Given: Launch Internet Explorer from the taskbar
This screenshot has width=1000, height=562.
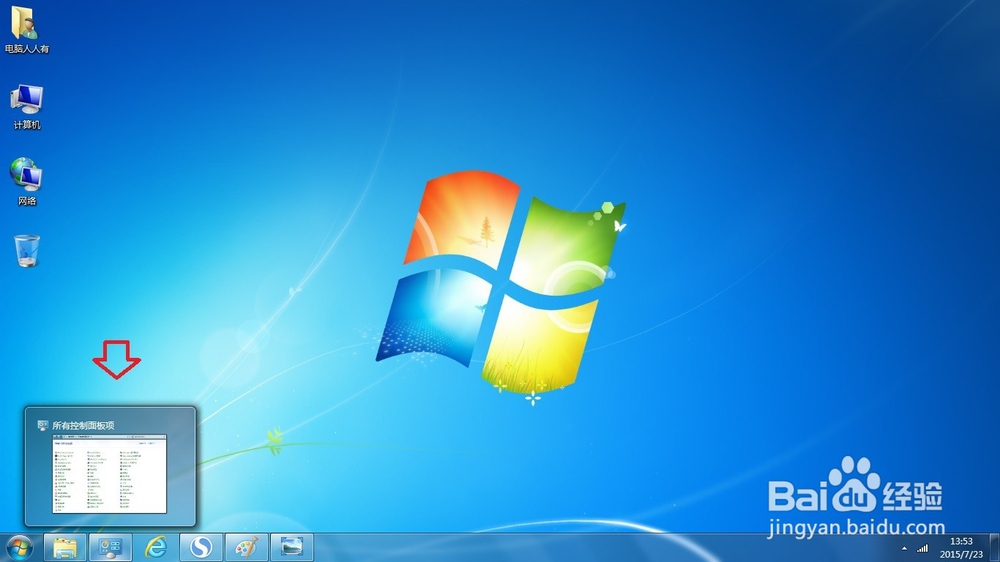Looking at the screenshot, I should coord(156,547).
